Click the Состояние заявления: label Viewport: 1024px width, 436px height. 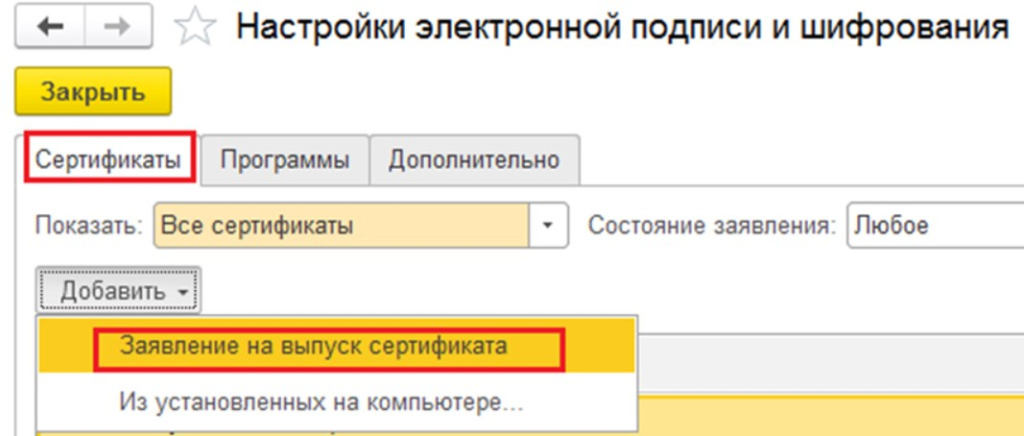(711, 226)
